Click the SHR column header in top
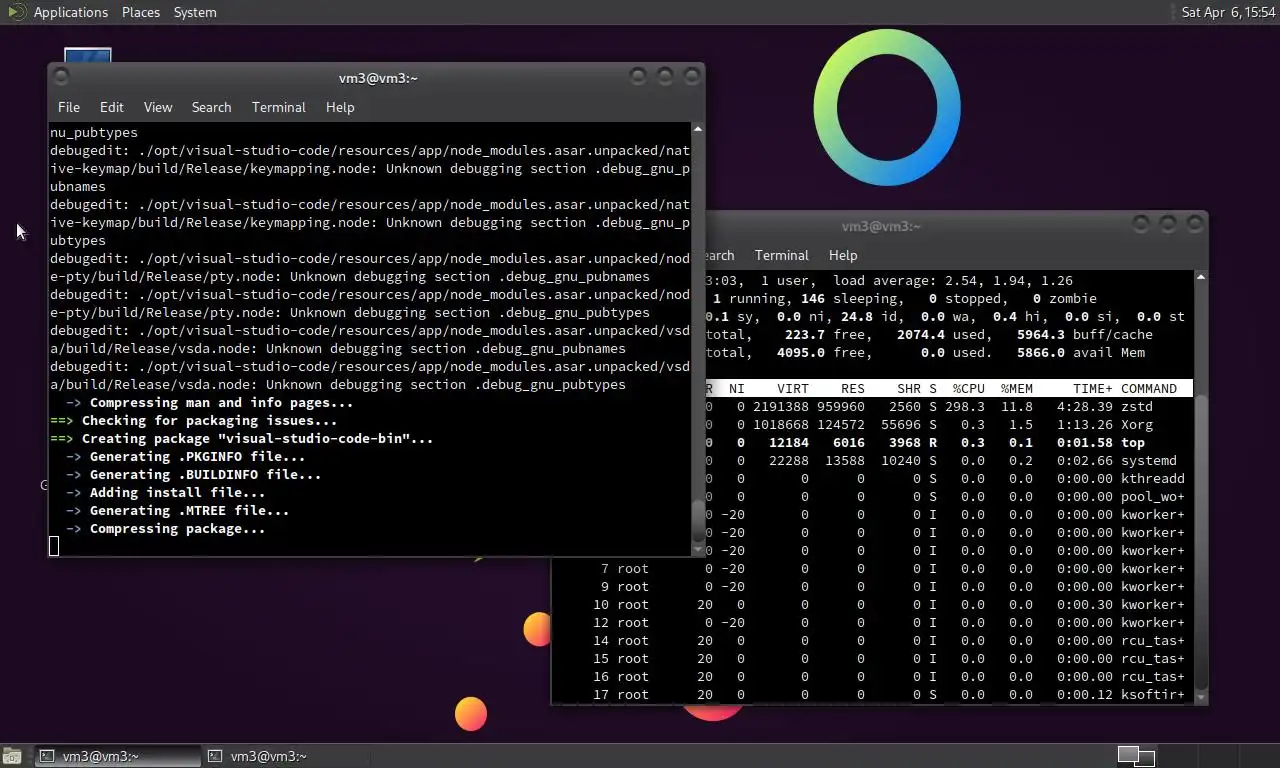Image resolution: width=1280 pixels, height=768 pixels. point(909,388)
